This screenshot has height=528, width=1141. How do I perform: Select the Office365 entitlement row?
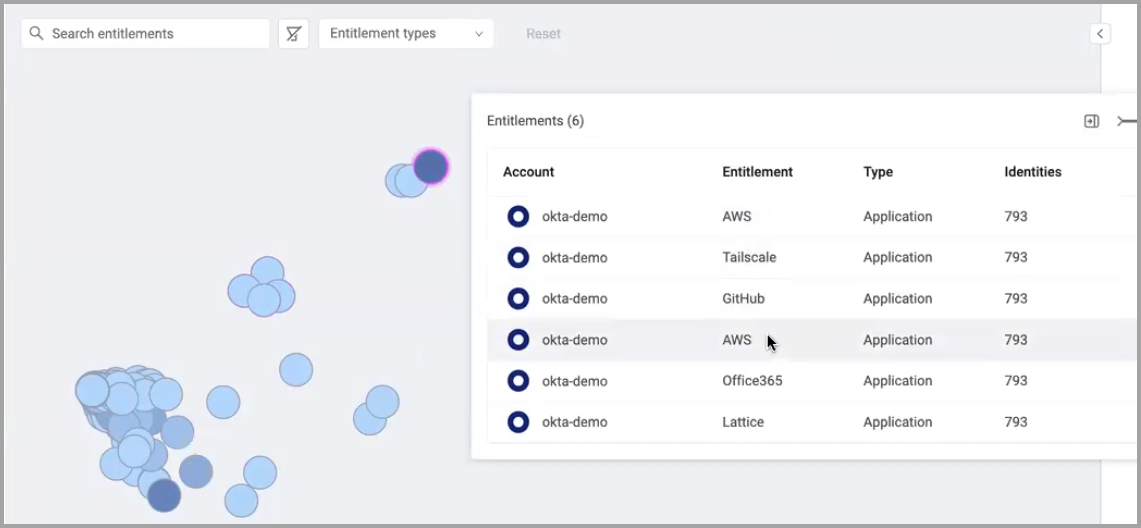pos(811,381)
